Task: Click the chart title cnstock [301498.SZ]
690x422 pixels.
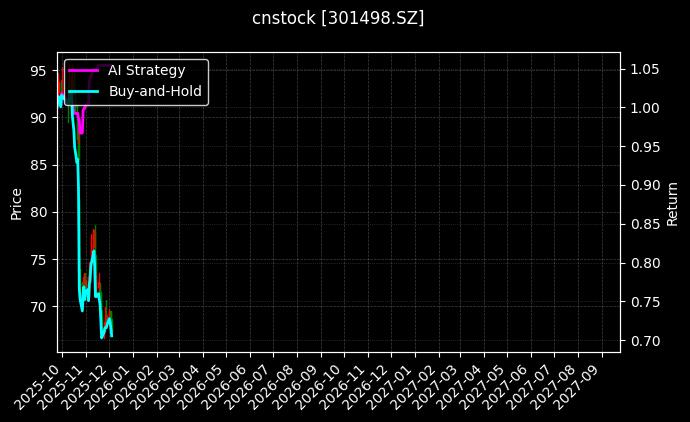Action: click(x=338, y=18)
